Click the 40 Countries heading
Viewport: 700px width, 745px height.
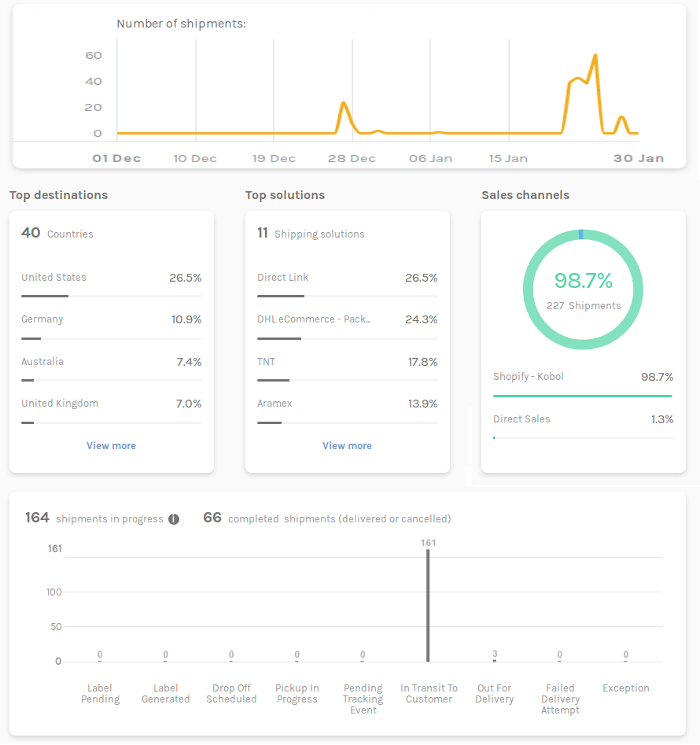[57, 233]
